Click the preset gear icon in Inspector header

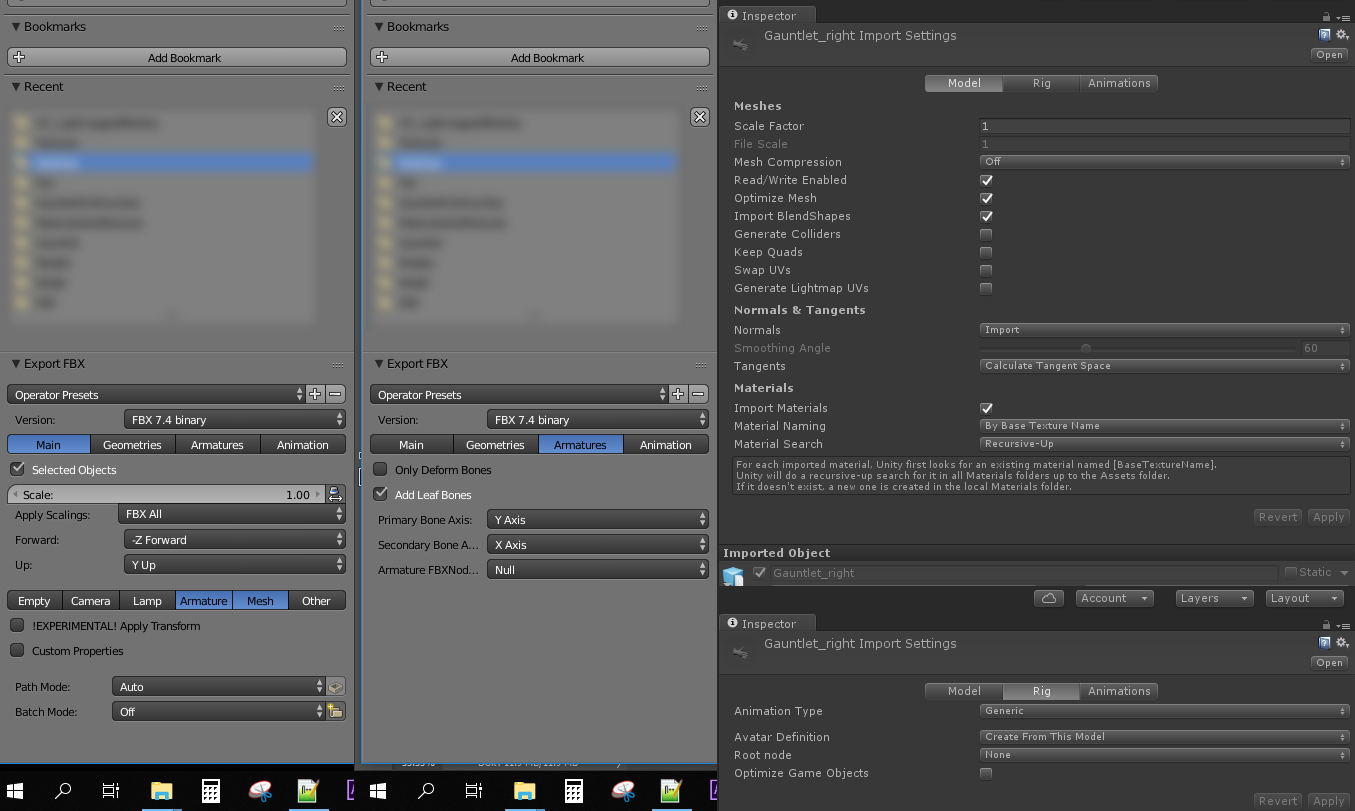click(1342, 34)
